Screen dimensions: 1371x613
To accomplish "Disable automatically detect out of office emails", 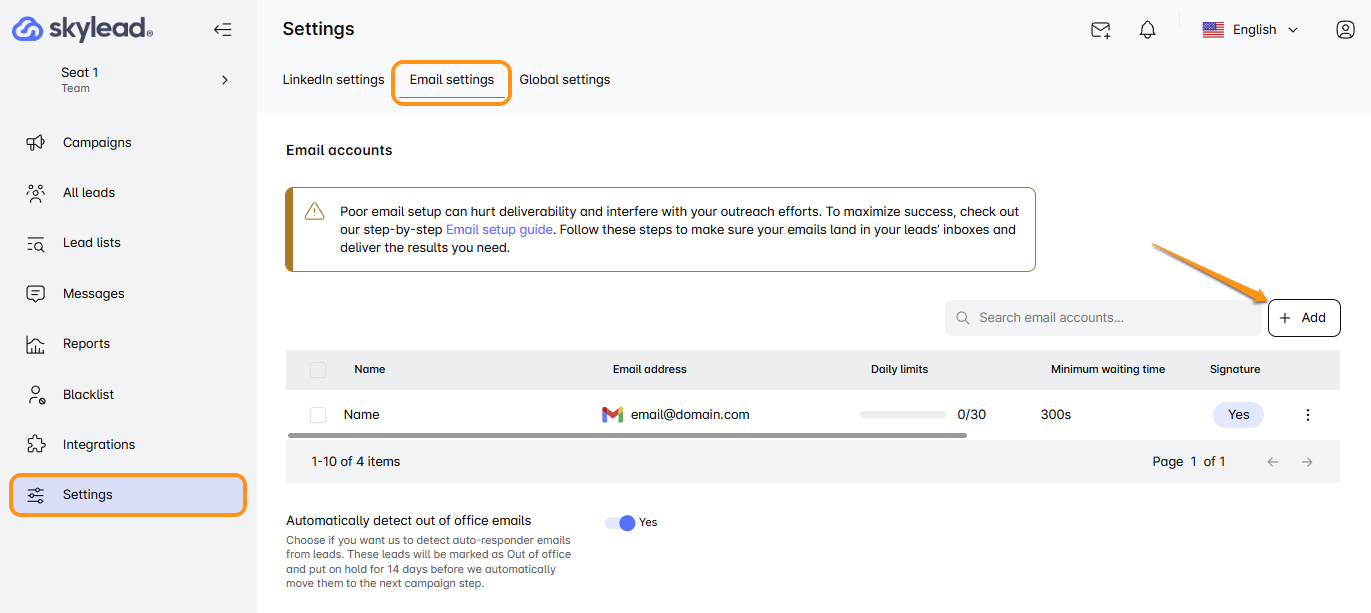I will (621, 522).
